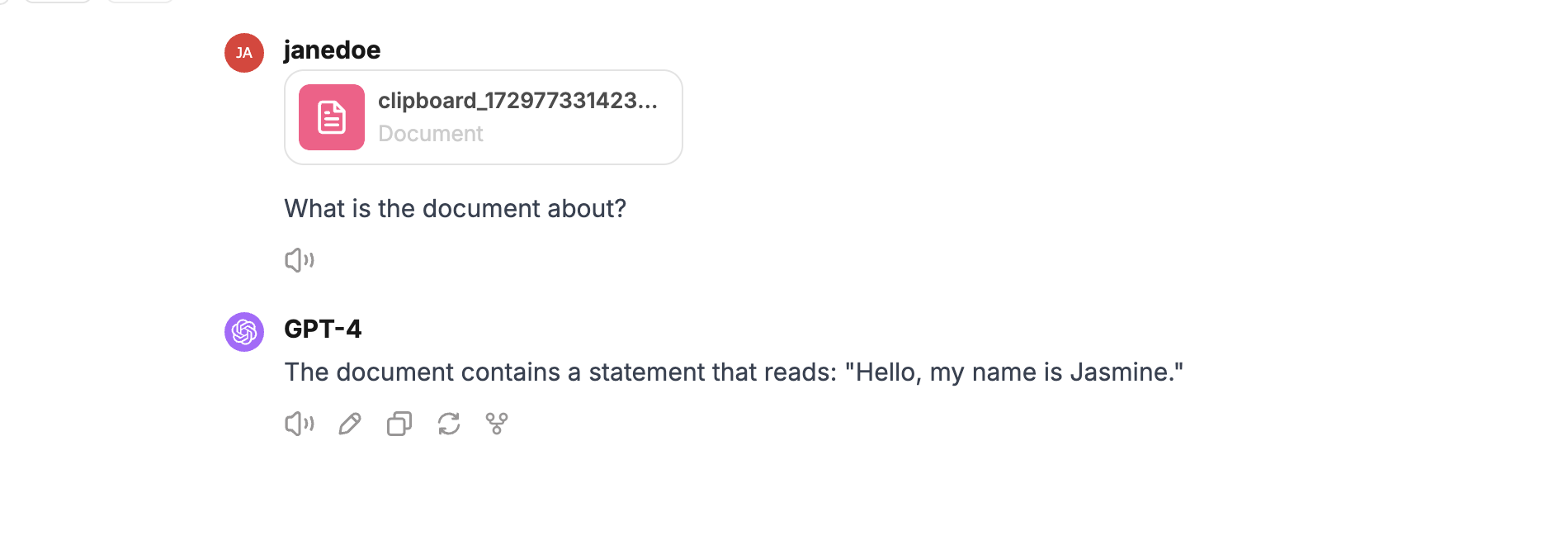Click empty space right of "Document" in attachment card
This screenshot has width=1568, height=550.
tap(578, 134)
